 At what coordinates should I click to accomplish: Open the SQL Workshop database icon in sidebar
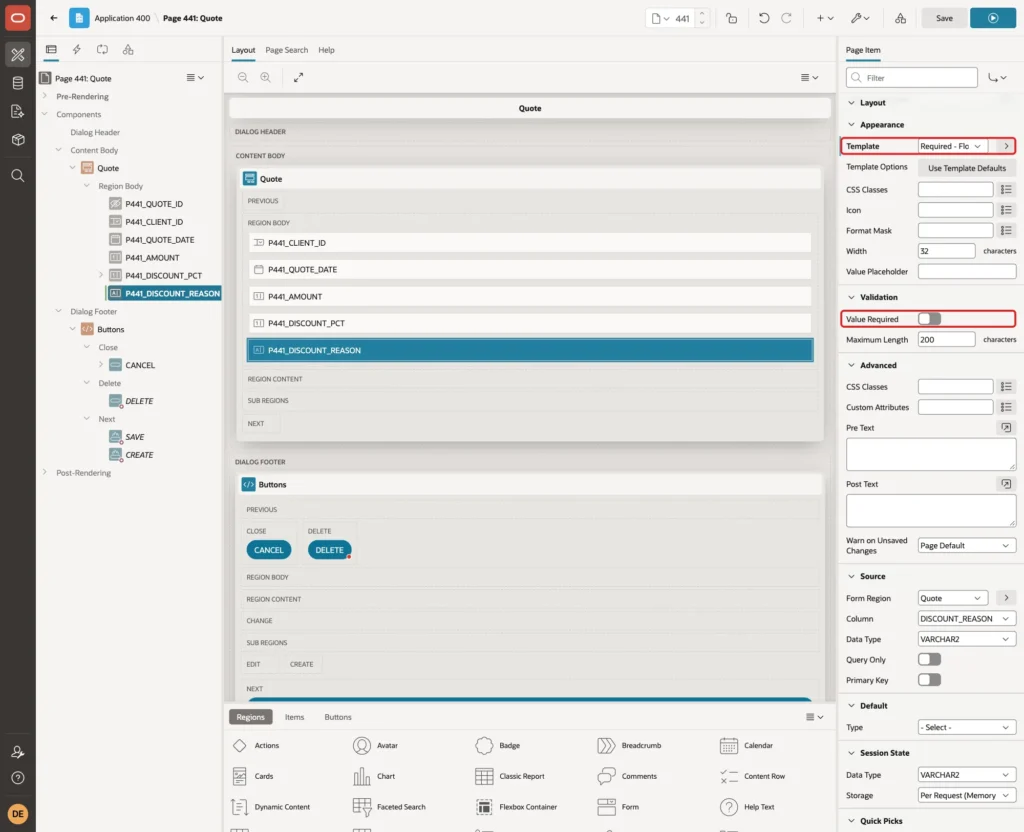(18, 83)
